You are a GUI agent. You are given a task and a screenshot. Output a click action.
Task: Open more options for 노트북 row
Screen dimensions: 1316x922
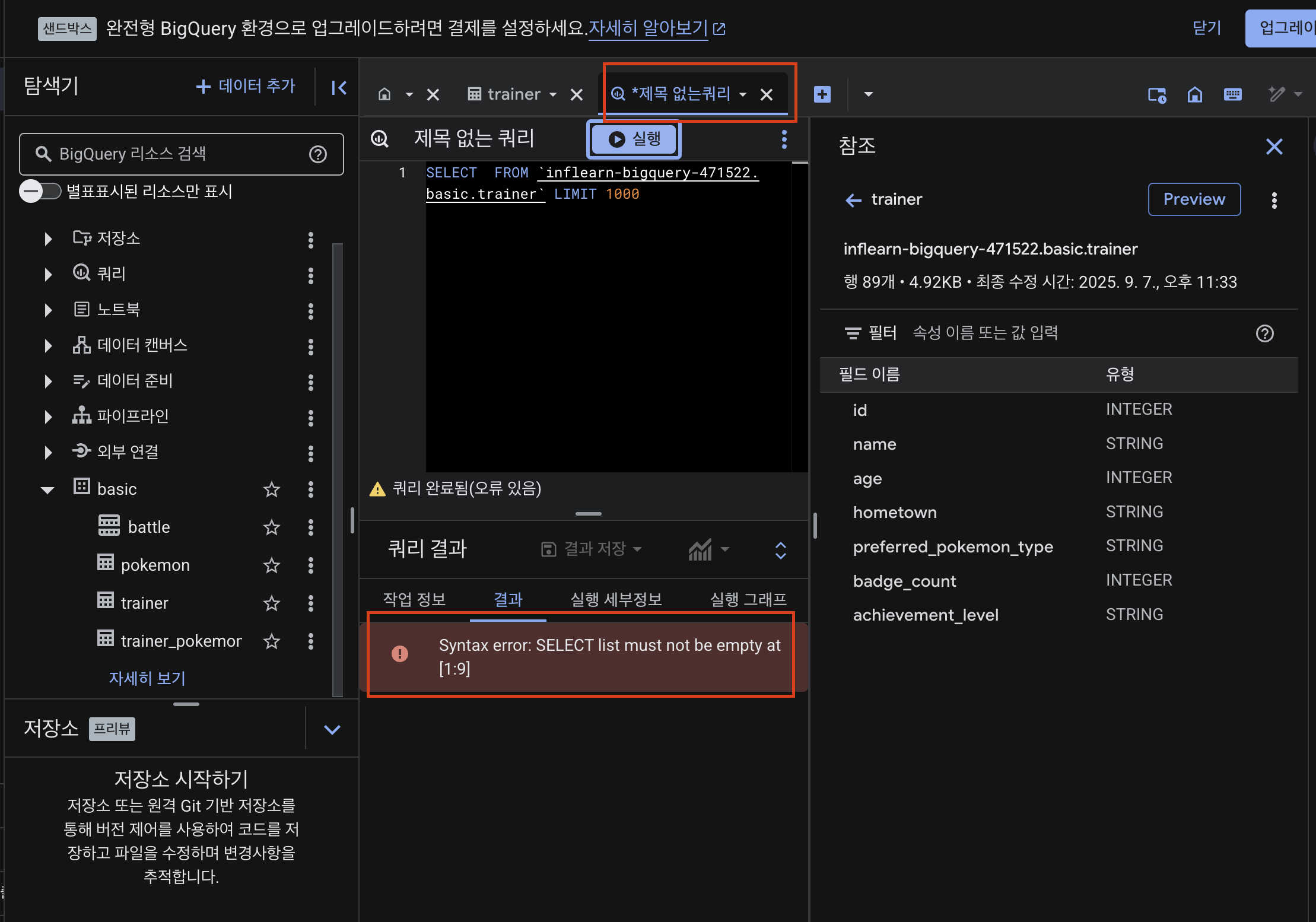click(x=311, y=311)
